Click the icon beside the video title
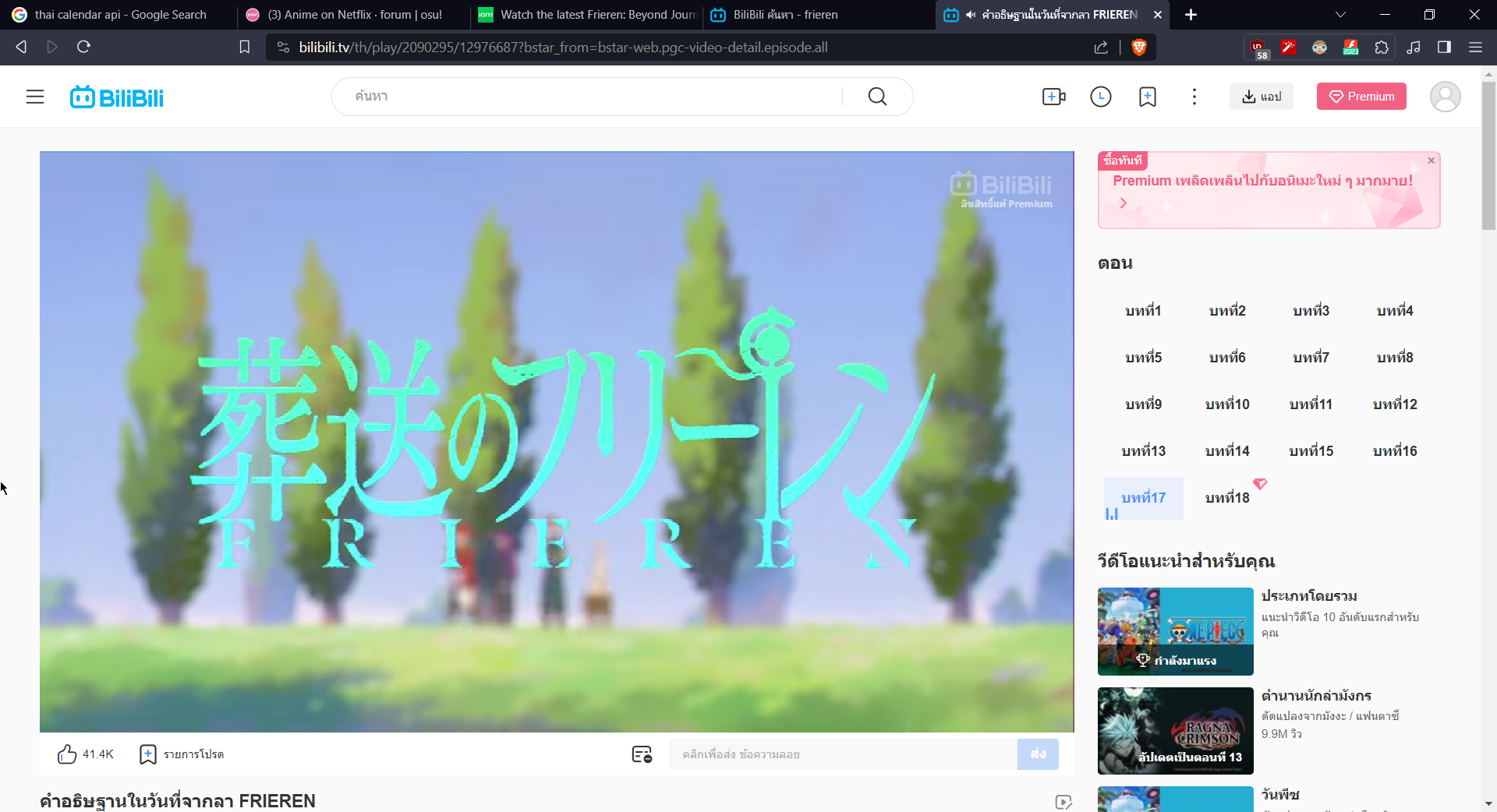 (x=1063, y=802)
